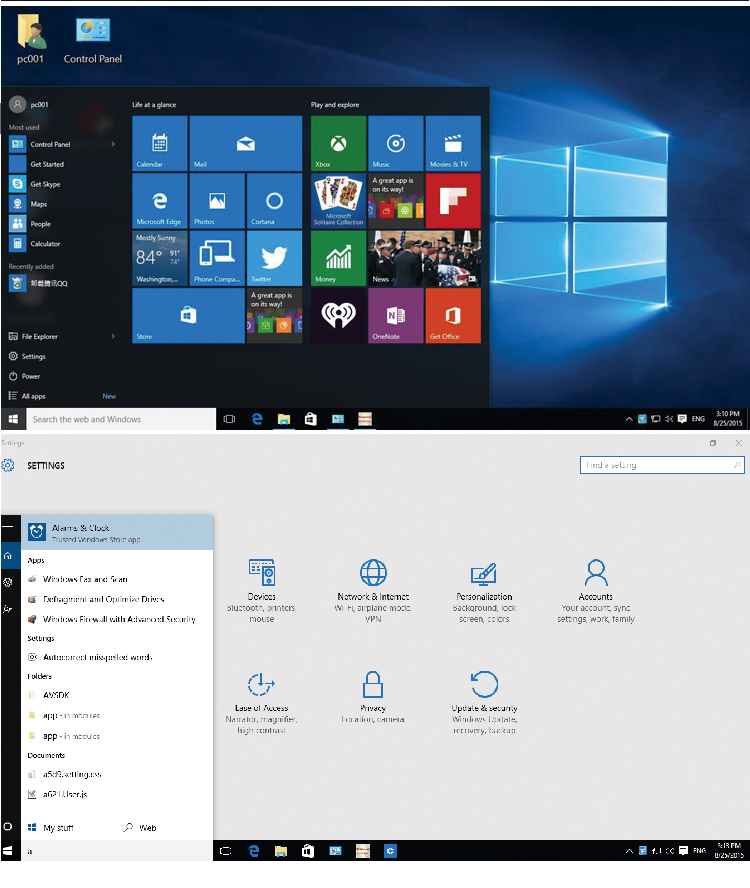750x888 pixels.
Task: Open the Get Office tile
Action: pos(453,315)
